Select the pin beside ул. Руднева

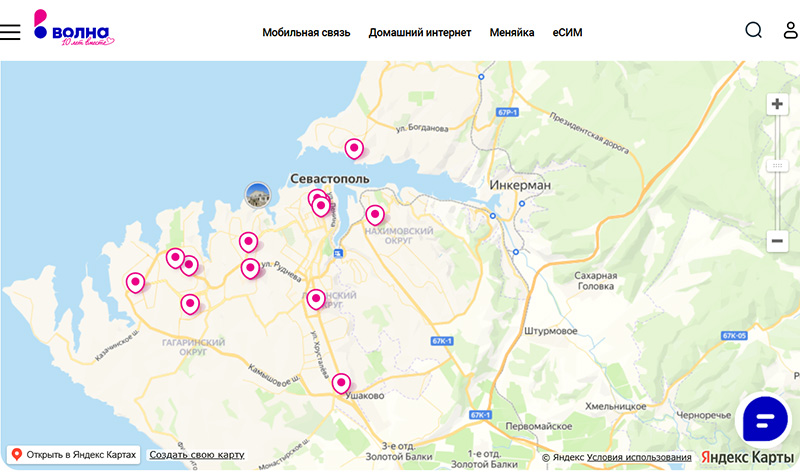pyautogui.click(x=250, y=268)
